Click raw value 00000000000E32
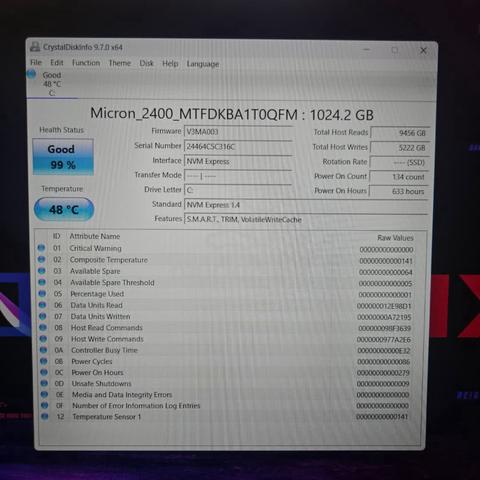This screenshot has height=480, width=480. pos(384,351)
